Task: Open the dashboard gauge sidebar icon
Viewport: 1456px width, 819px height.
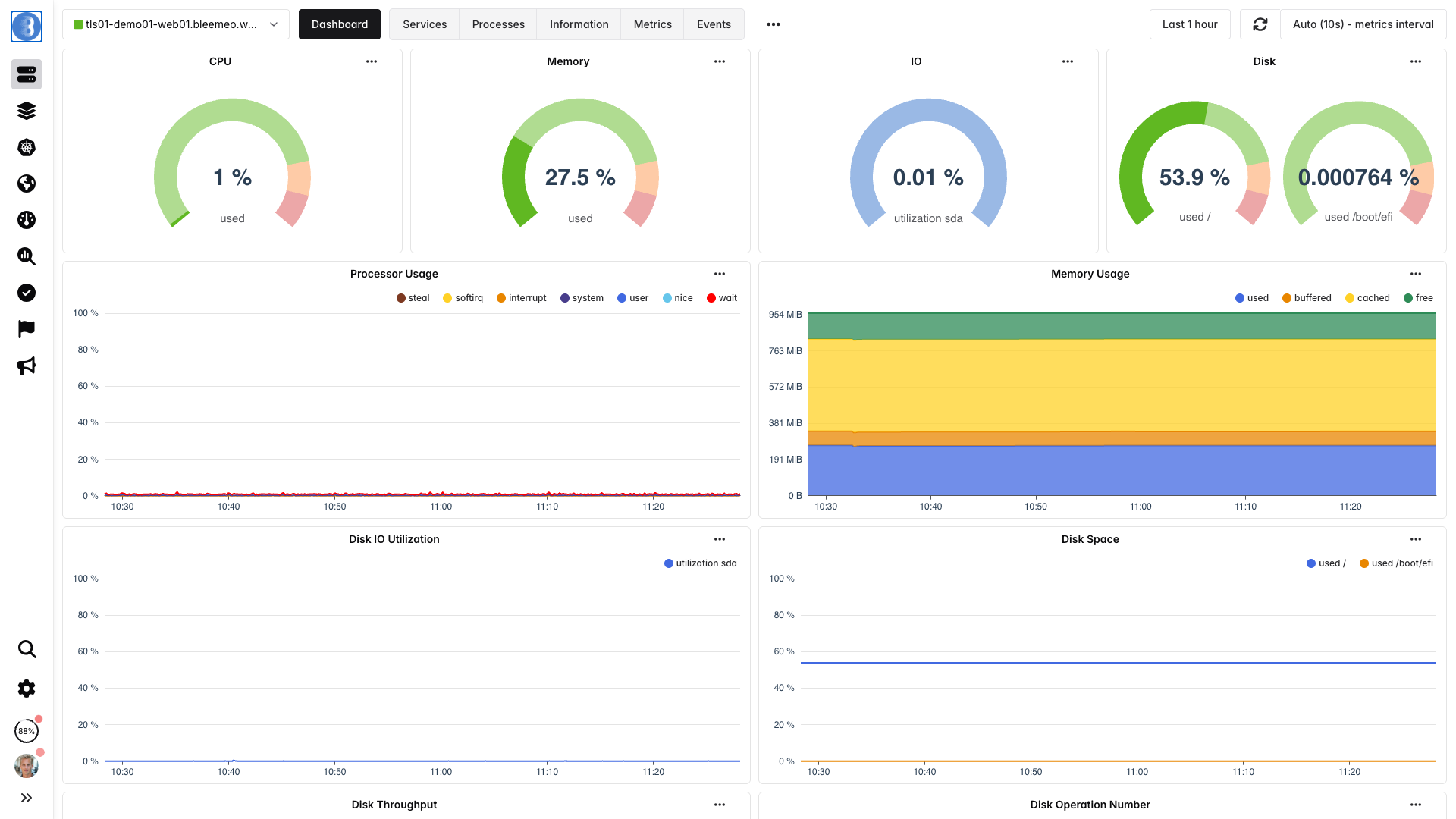Action: 27,220
